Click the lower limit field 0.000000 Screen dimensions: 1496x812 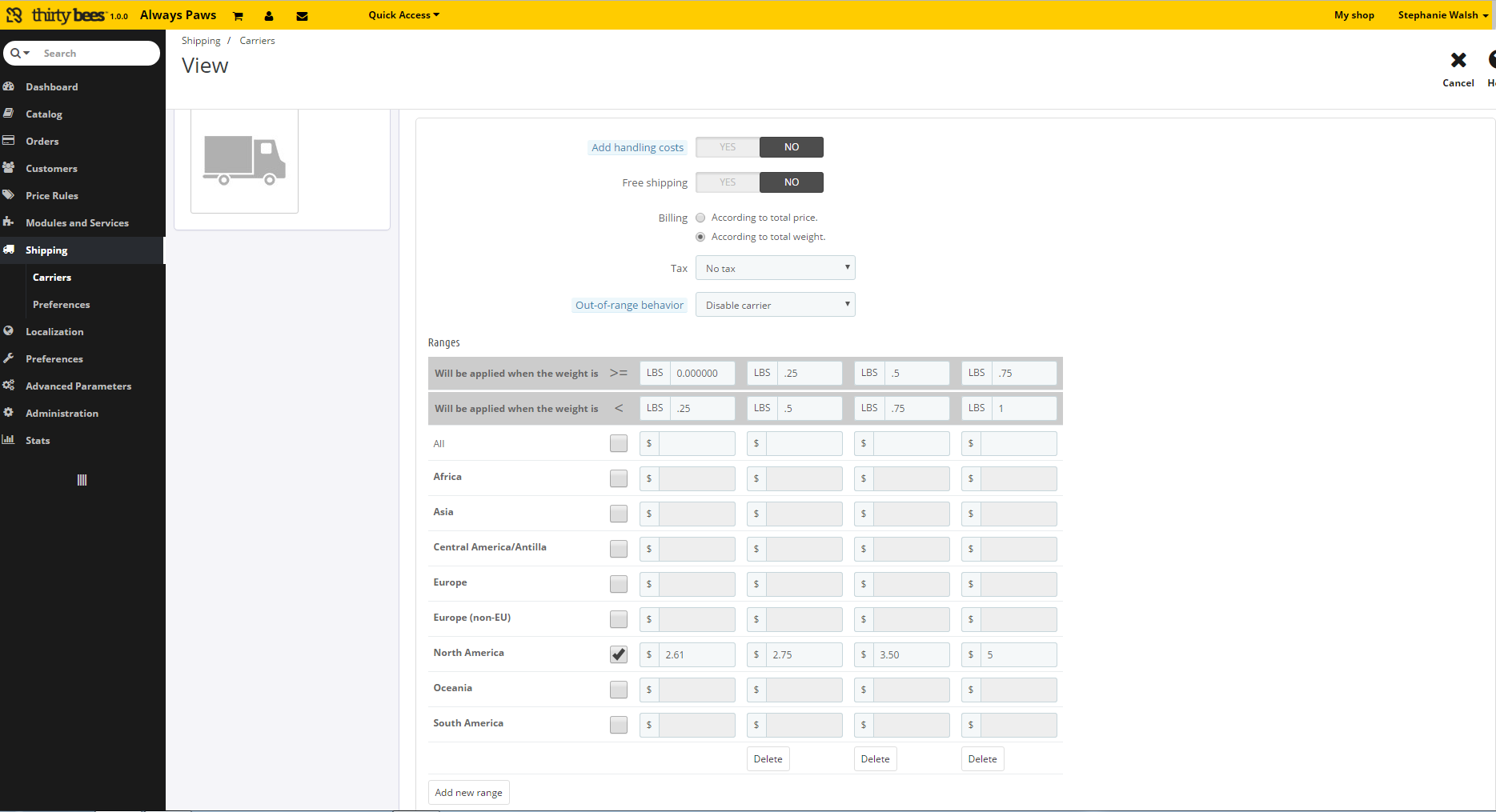(x=702, y=373)
